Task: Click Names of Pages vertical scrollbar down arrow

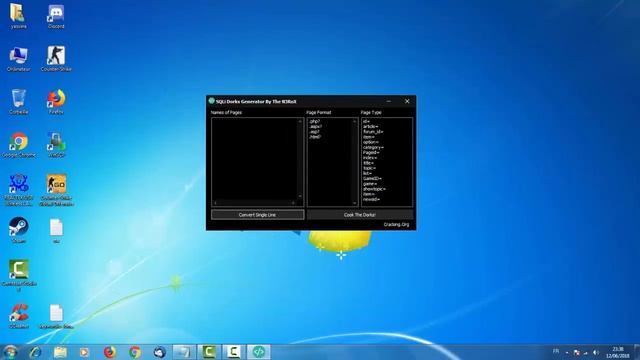Action: tap(300, 196)
